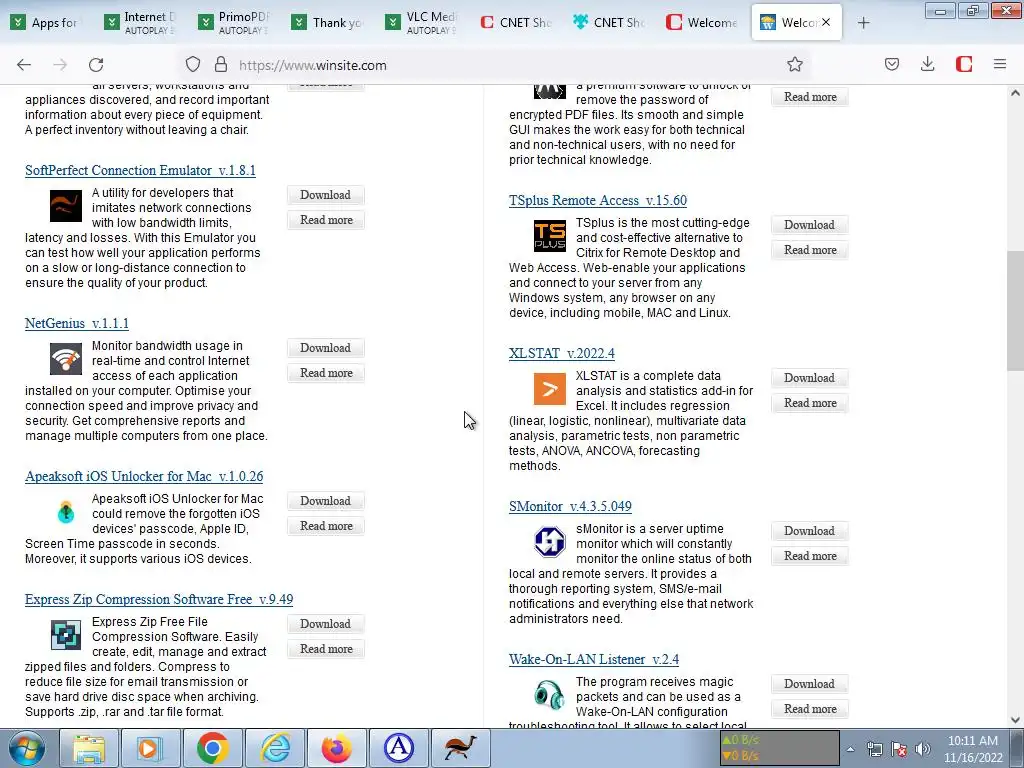Click the orange XLSTAT logo icon
The image size is (1024, 768).
[550, 389]
